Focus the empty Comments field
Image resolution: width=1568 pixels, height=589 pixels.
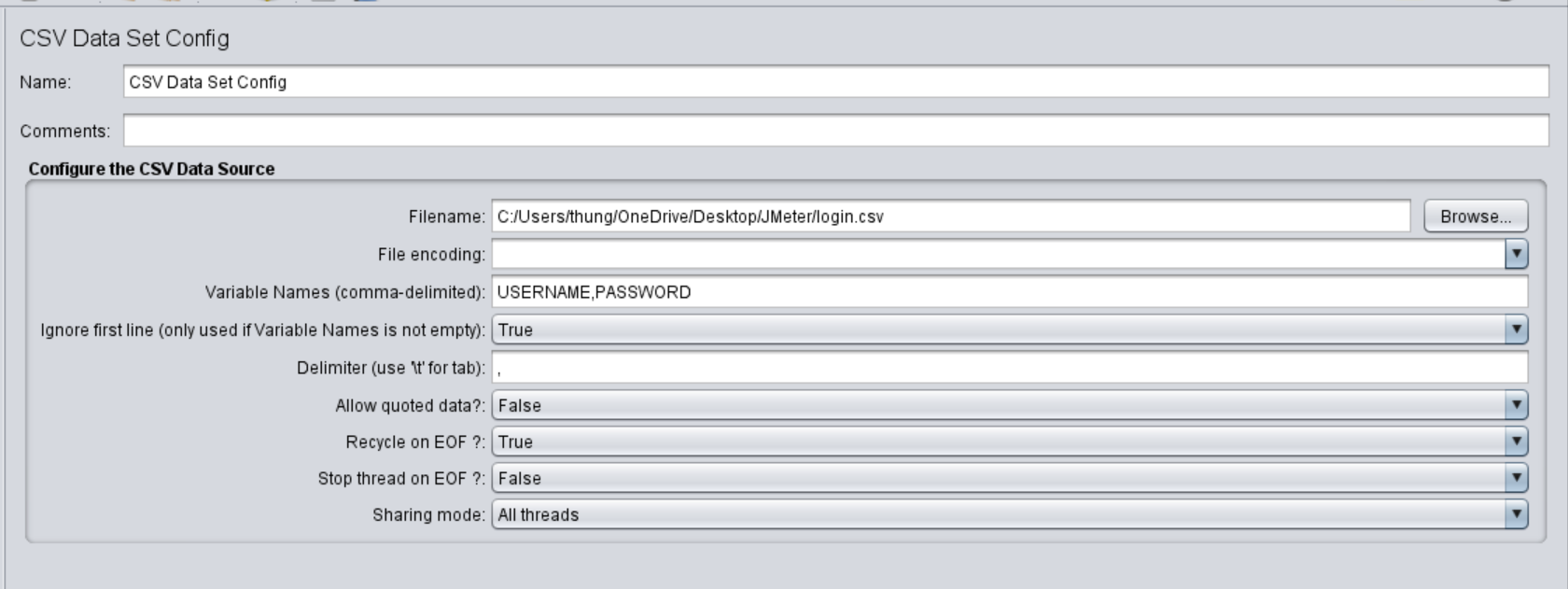835,131
